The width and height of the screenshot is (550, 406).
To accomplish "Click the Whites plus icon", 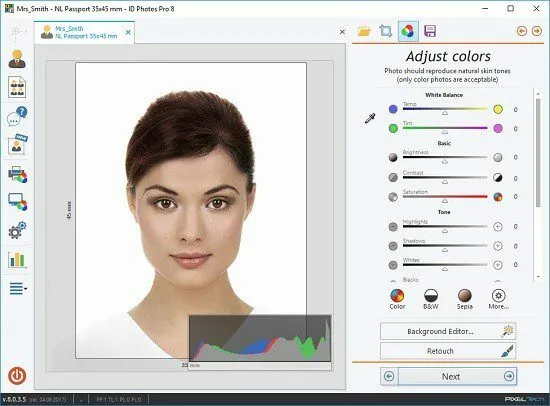I will (498, 265).
